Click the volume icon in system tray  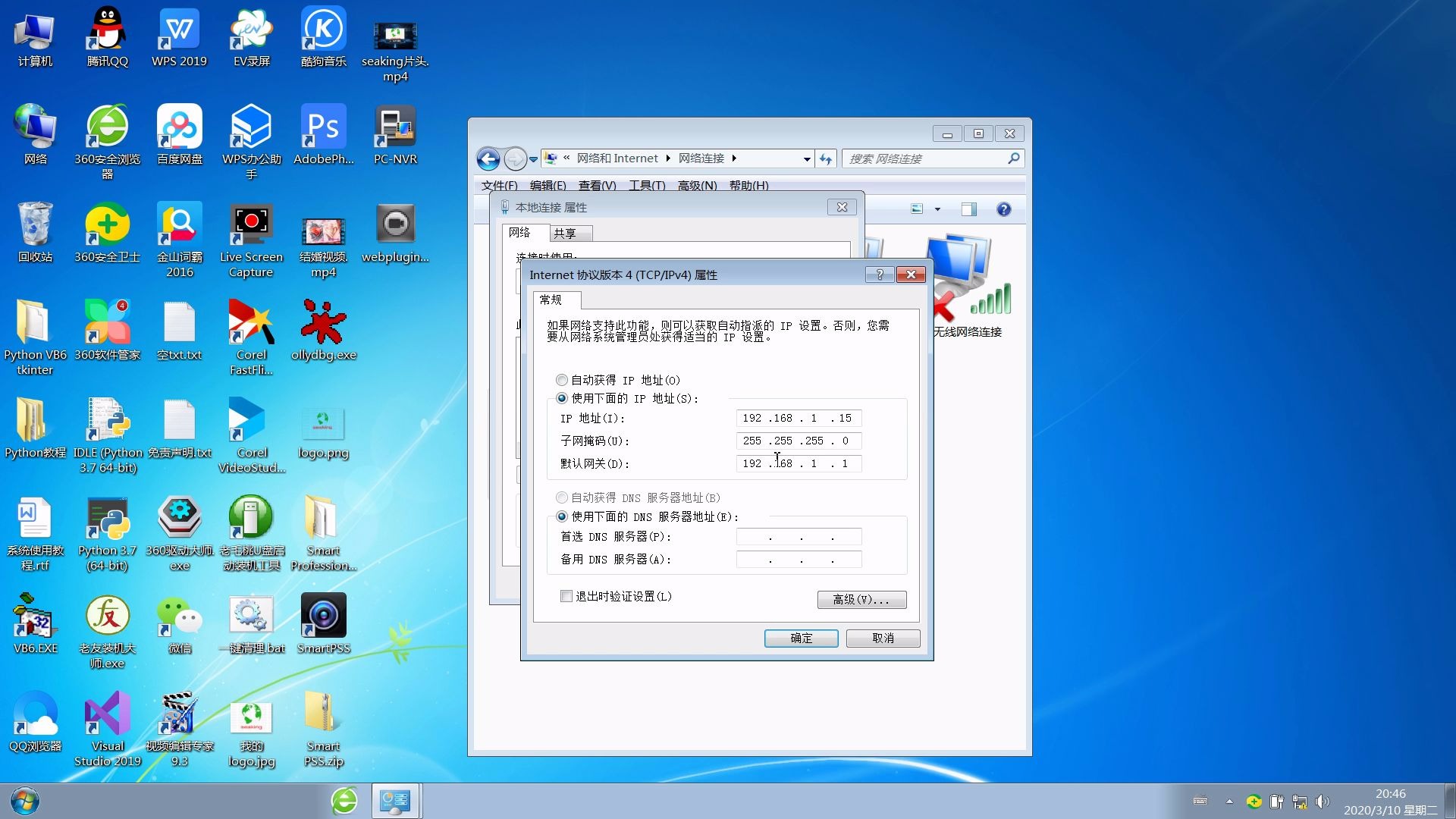coord(1323,802)
